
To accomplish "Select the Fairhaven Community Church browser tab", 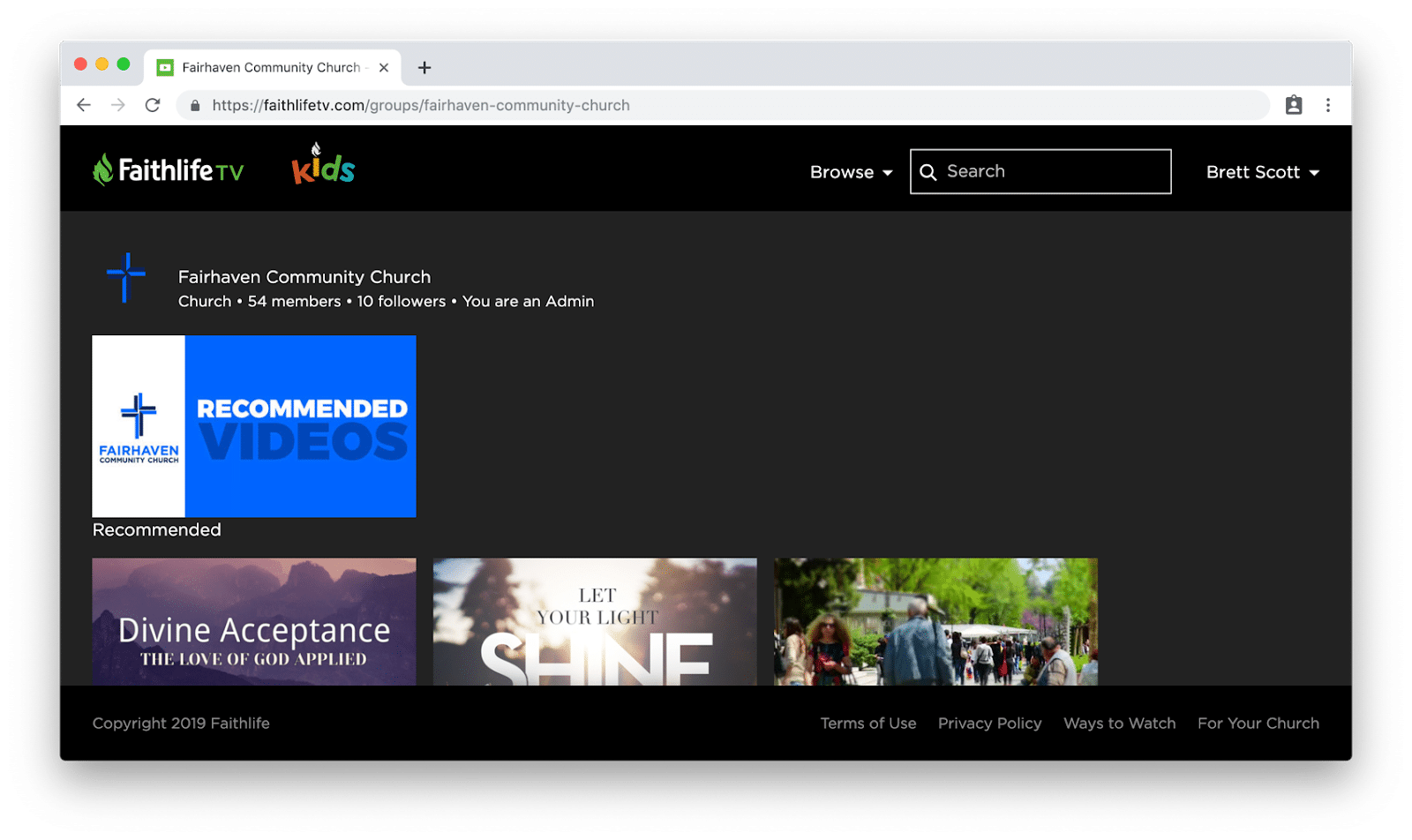I will (273, 67).
